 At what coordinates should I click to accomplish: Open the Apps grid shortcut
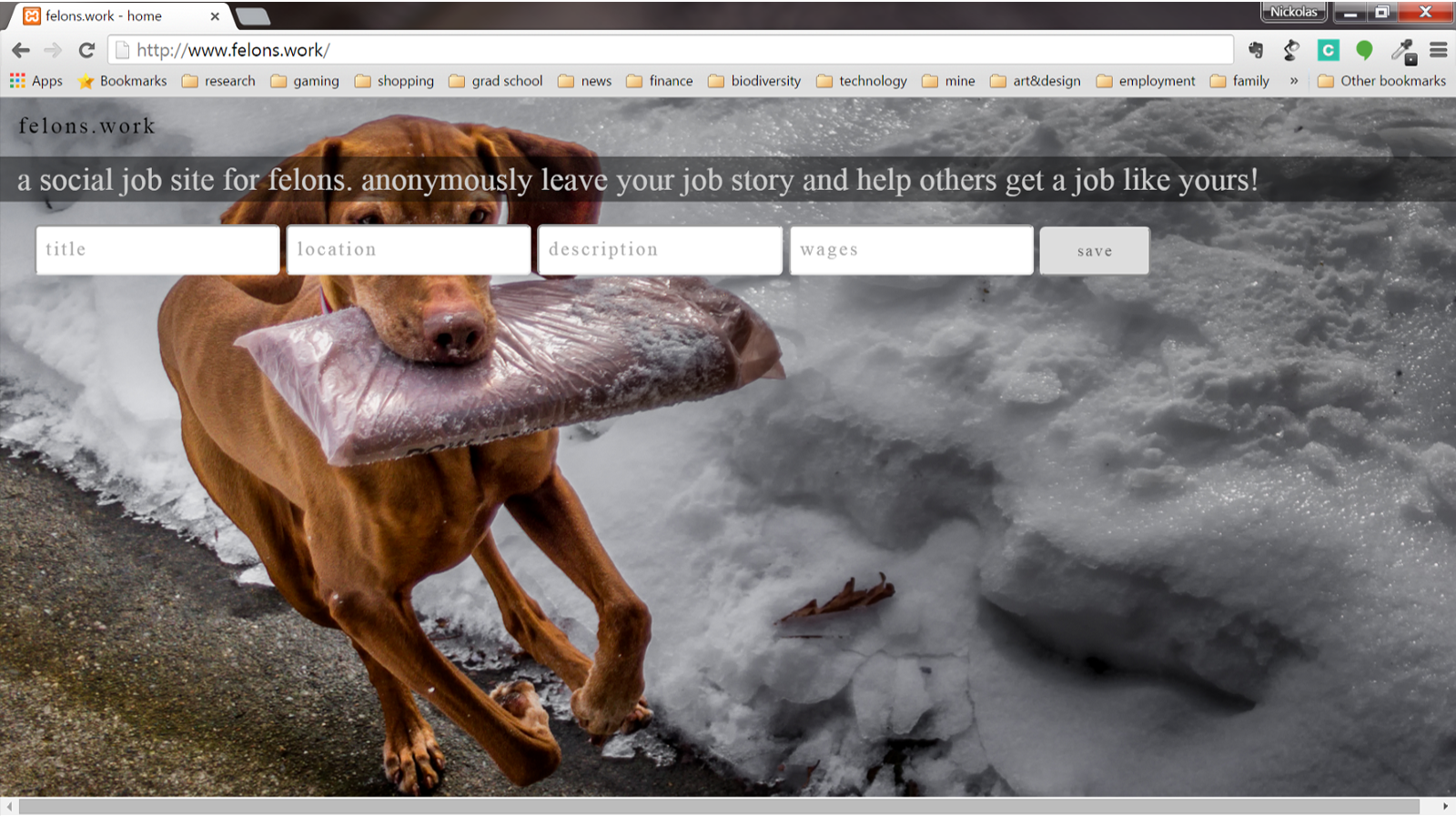[36, 81]
